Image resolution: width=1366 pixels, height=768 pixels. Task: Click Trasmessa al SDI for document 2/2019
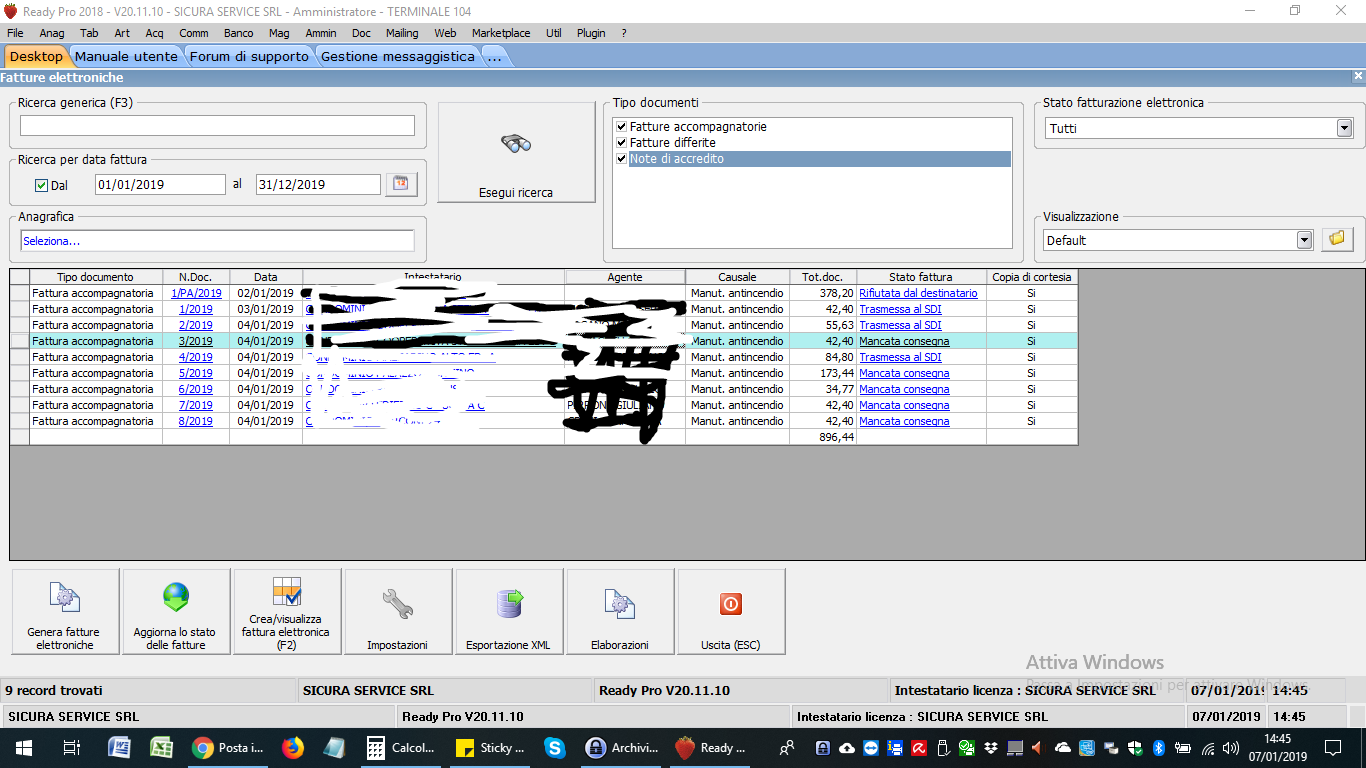(900, 325)
